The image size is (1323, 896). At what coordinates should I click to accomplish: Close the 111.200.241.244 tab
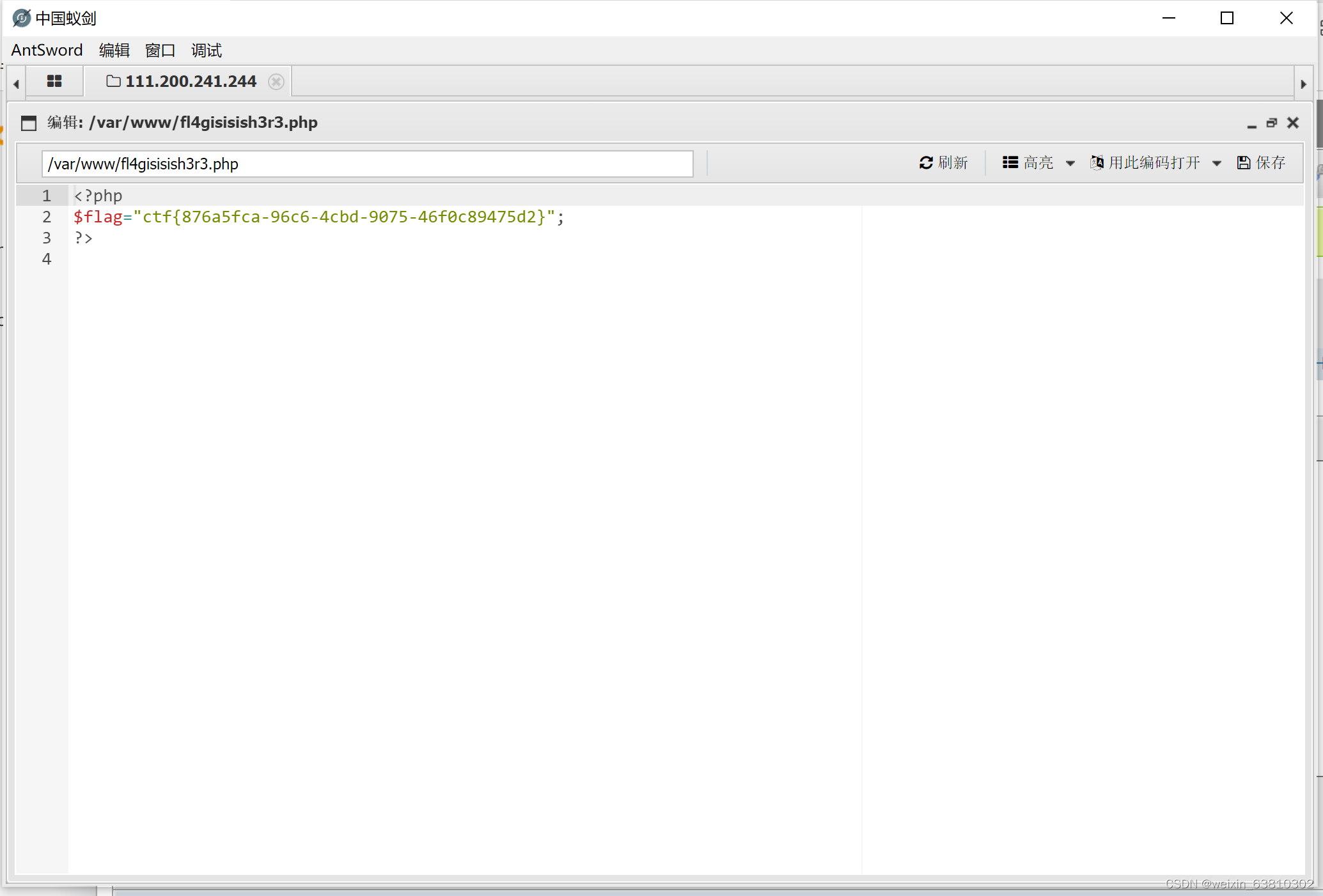(x=276, y=82)
